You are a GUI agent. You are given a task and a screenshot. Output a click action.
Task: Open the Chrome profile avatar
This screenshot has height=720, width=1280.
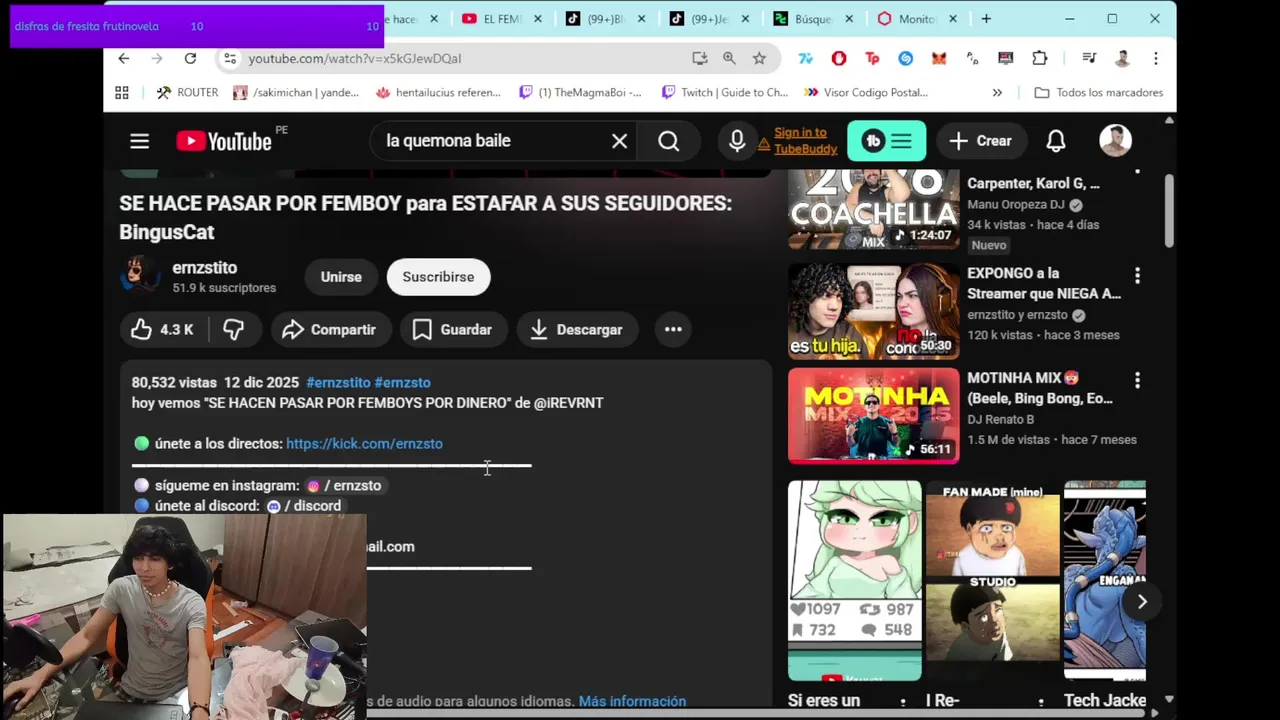pos(1122,58)
